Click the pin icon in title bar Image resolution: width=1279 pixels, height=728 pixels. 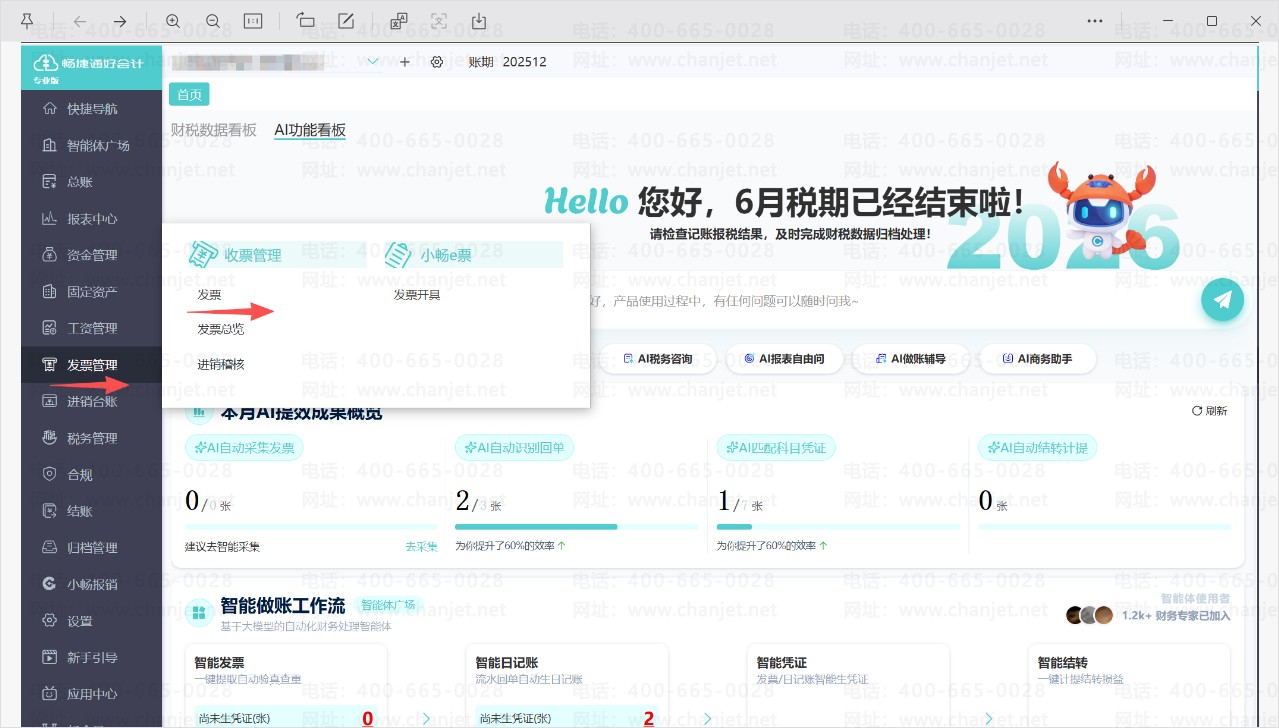(x=26, y=21)
